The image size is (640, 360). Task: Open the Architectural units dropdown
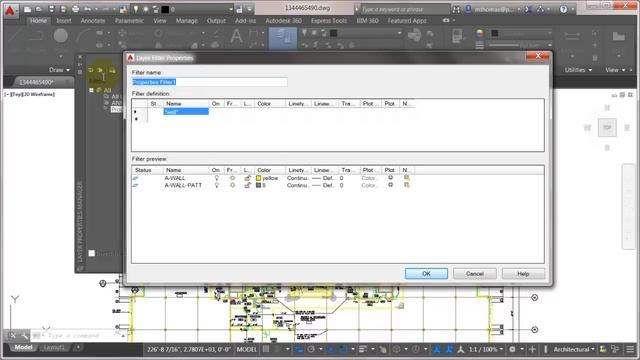point(574,349)
